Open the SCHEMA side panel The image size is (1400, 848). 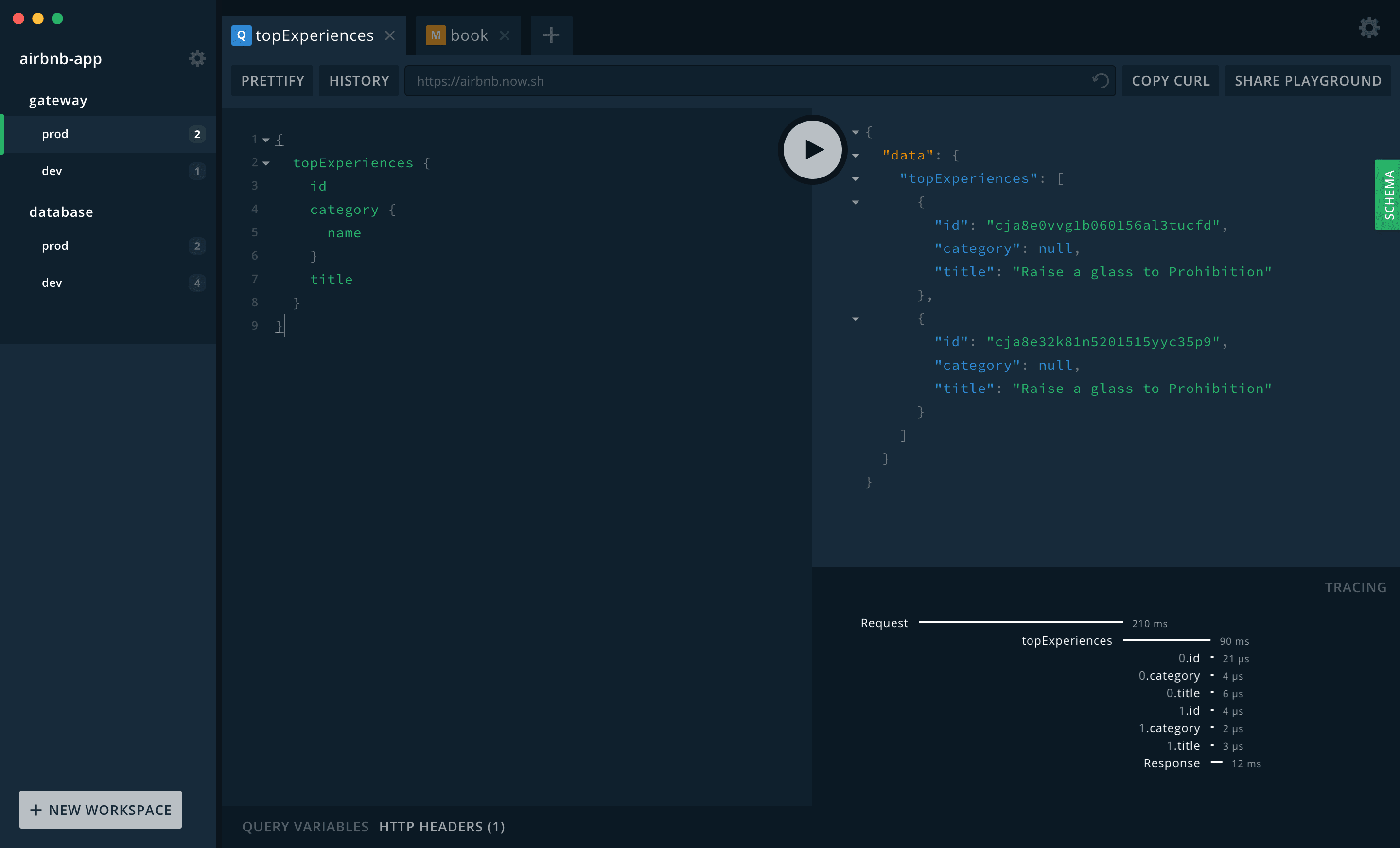tap(1389, 195)
